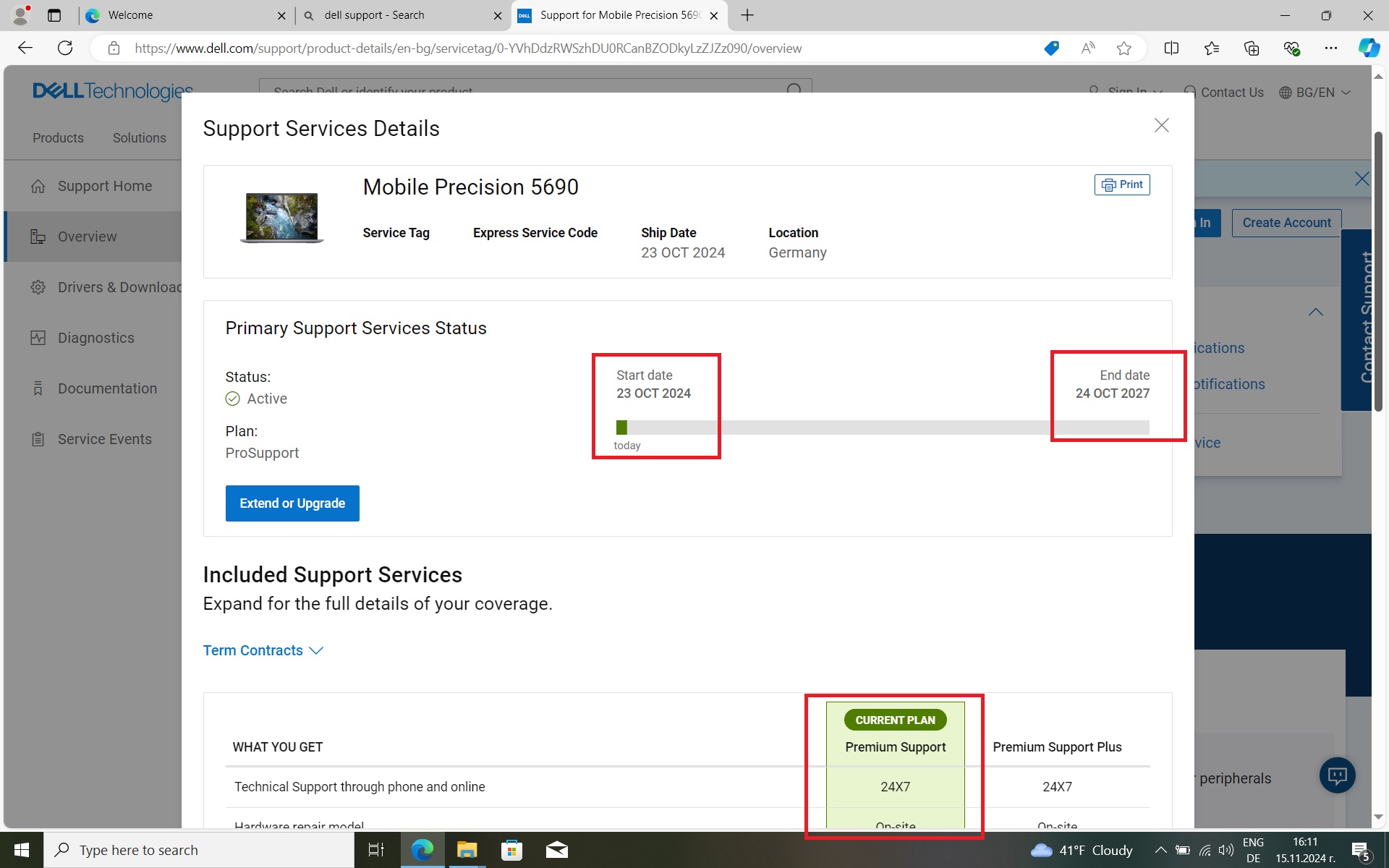Click Premium Support Plus column header

[1057, 747]
